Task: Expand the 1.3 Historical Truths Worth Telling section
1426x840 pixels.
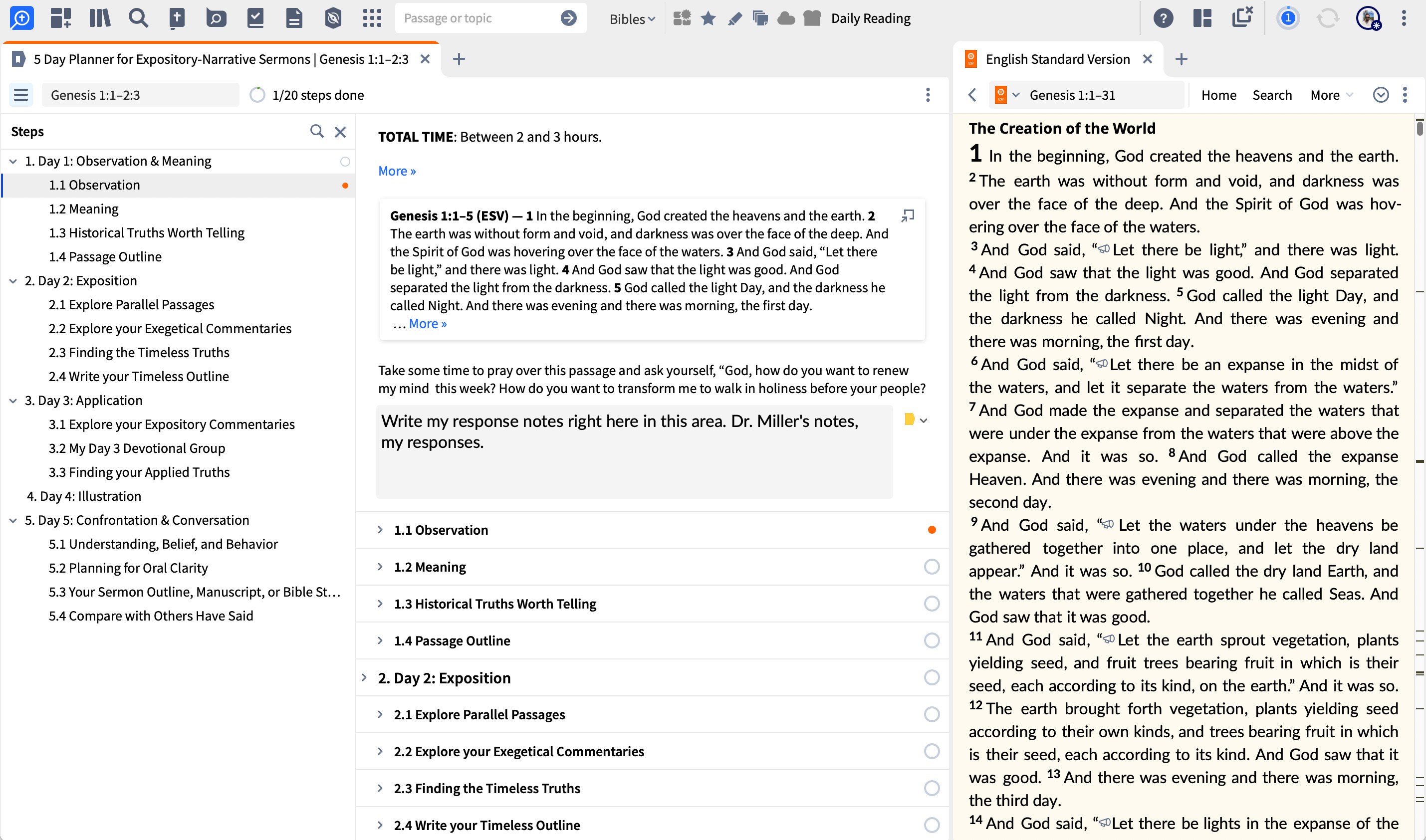Action: pyautogui.click(x=380, y=604)
